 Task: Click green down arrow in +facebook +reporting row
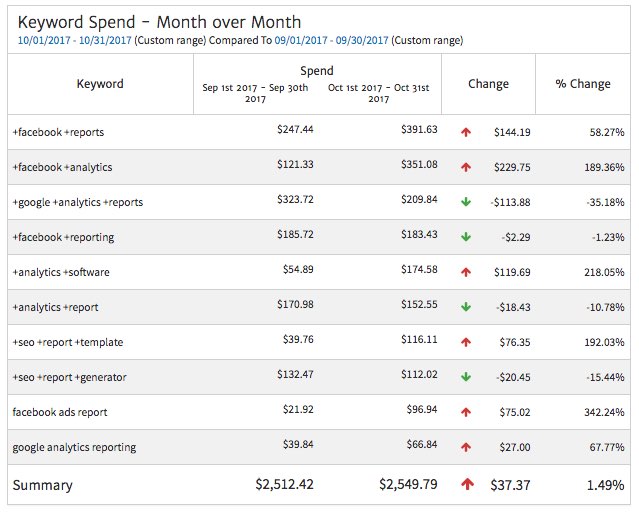[465, 237]
